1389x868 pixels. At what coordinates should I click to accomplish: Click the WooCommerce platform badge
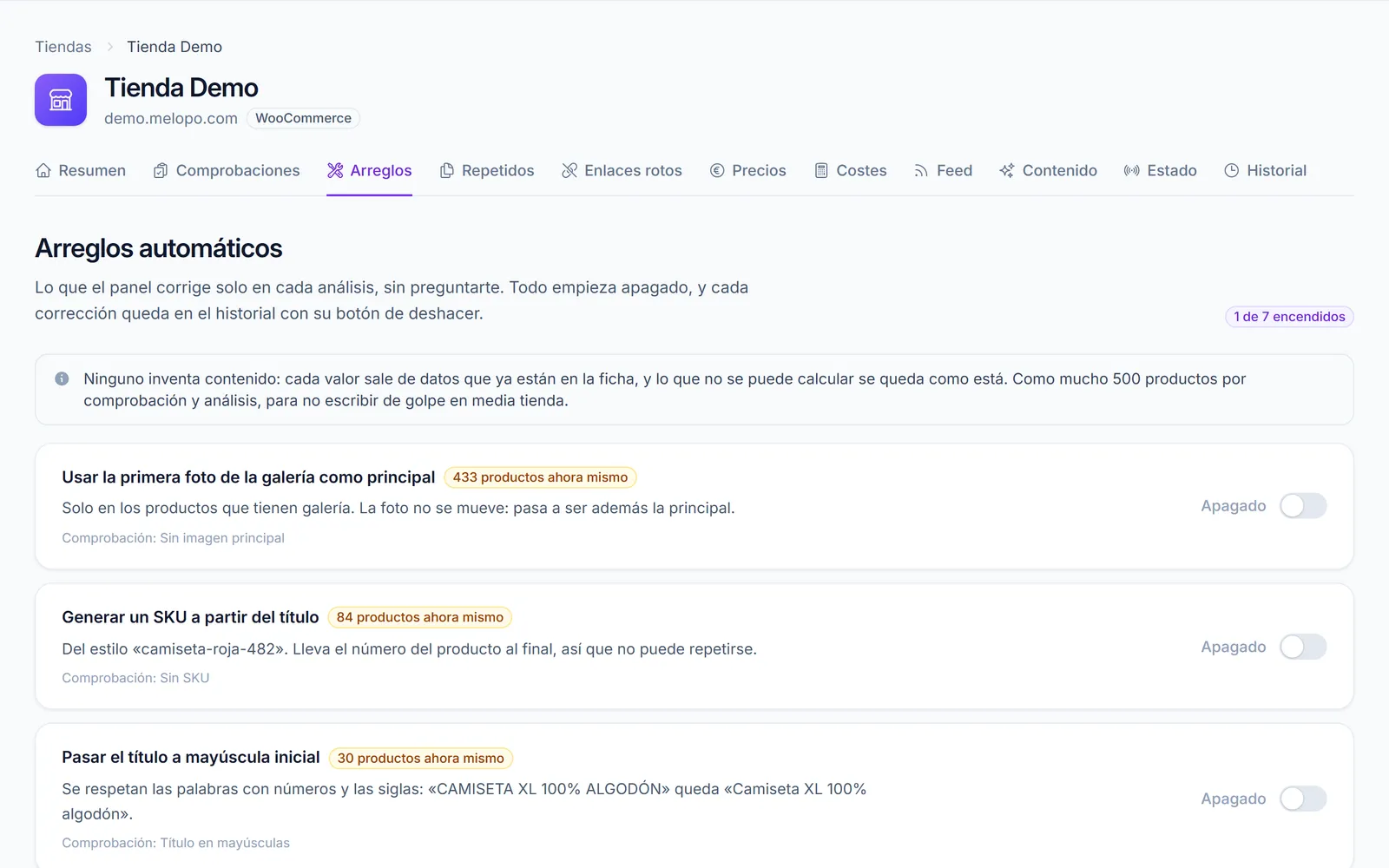(x=303, y=118)
